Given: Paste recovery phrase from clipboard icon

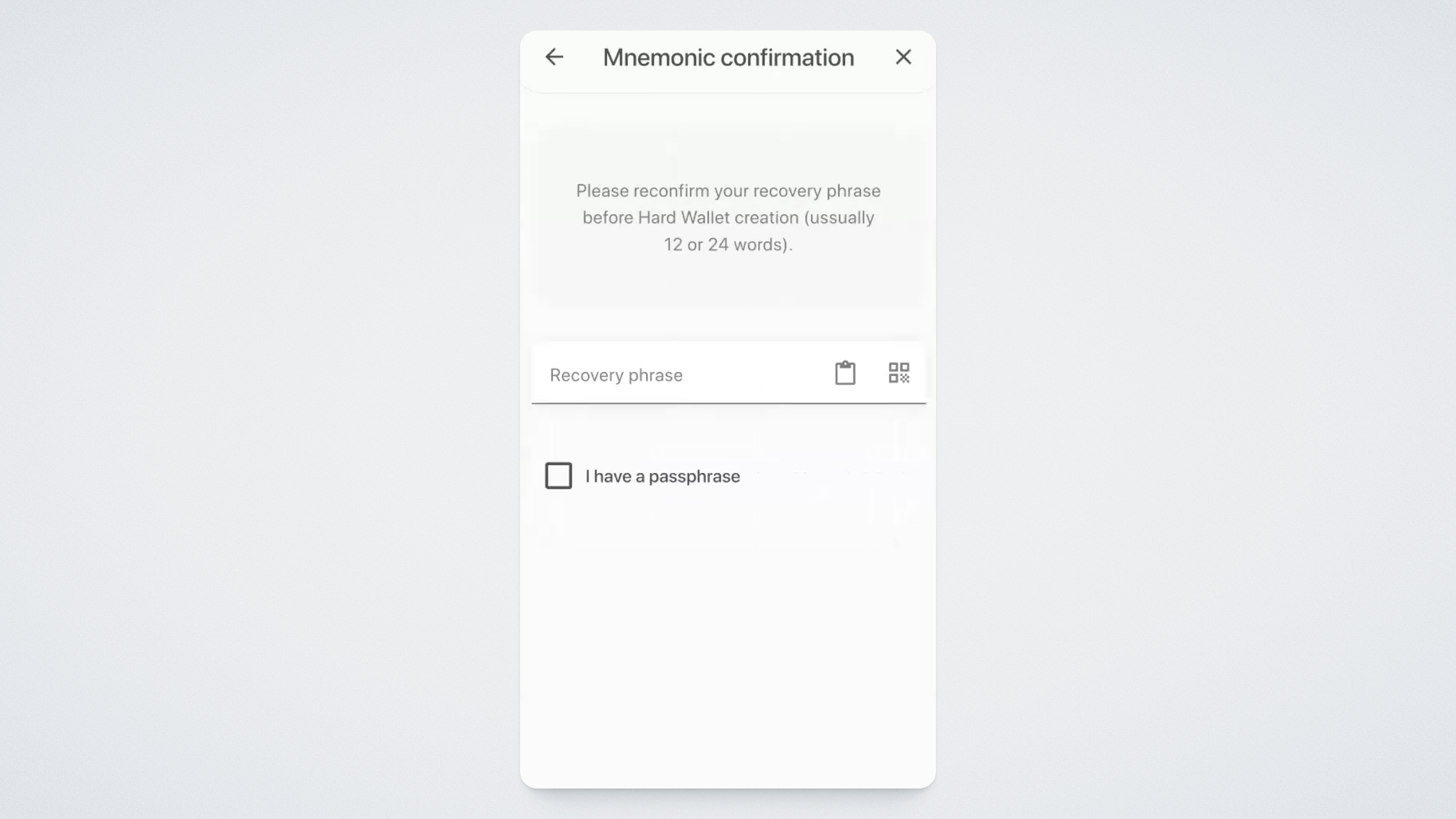Looking at the screenshot, I should click(x=845, y=373).
